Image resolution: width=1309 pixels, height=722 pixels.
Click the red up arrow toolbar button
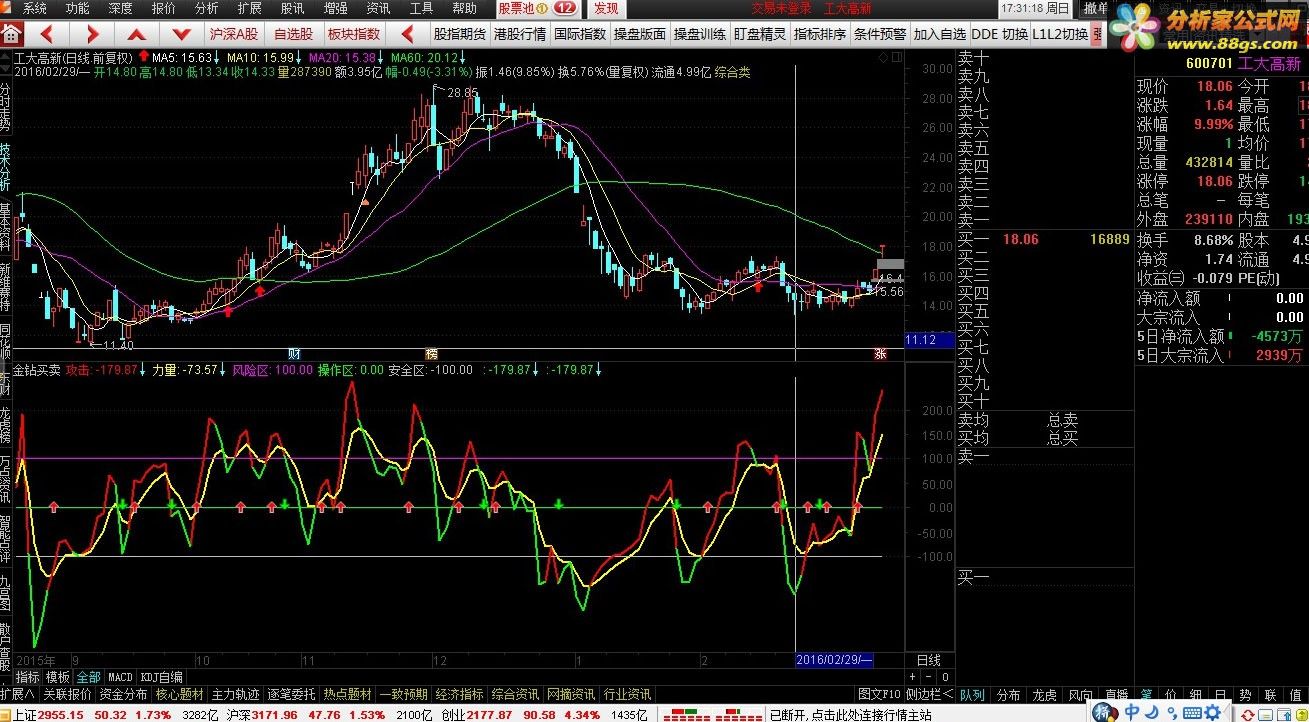point(136,34)
